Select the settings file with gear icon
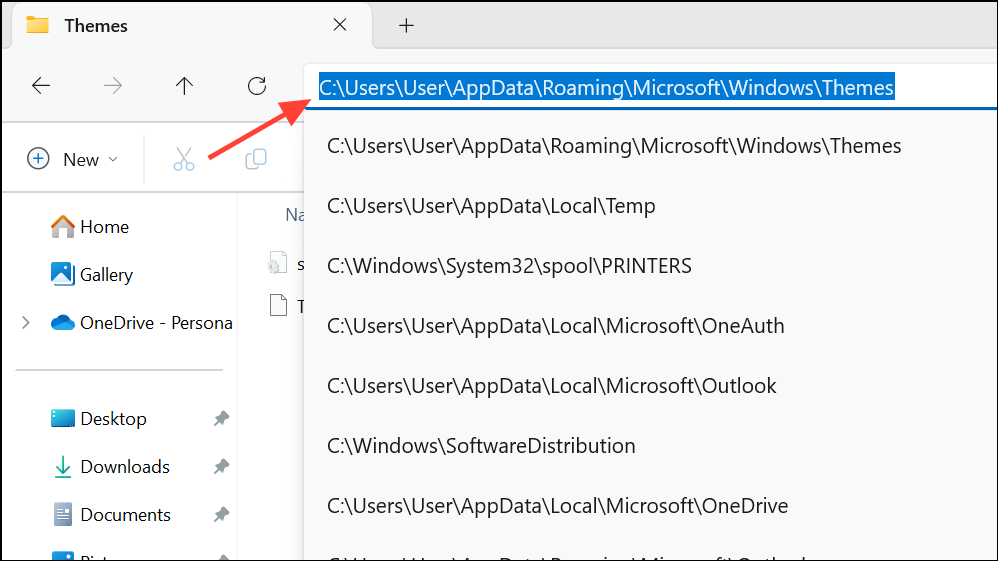The width and height of the screenshot is (998, 561). (x=278, y=263)
